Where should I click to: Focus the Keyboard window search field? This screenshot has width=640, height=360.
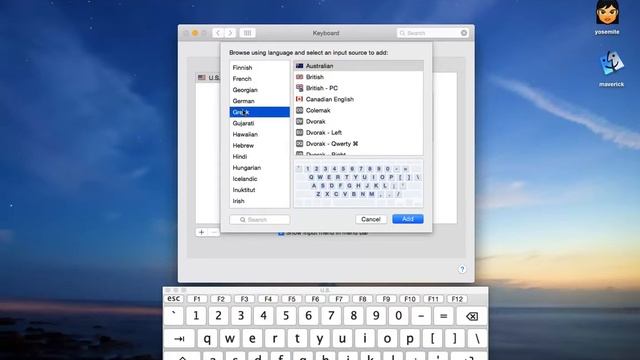[x=432, y=33]
